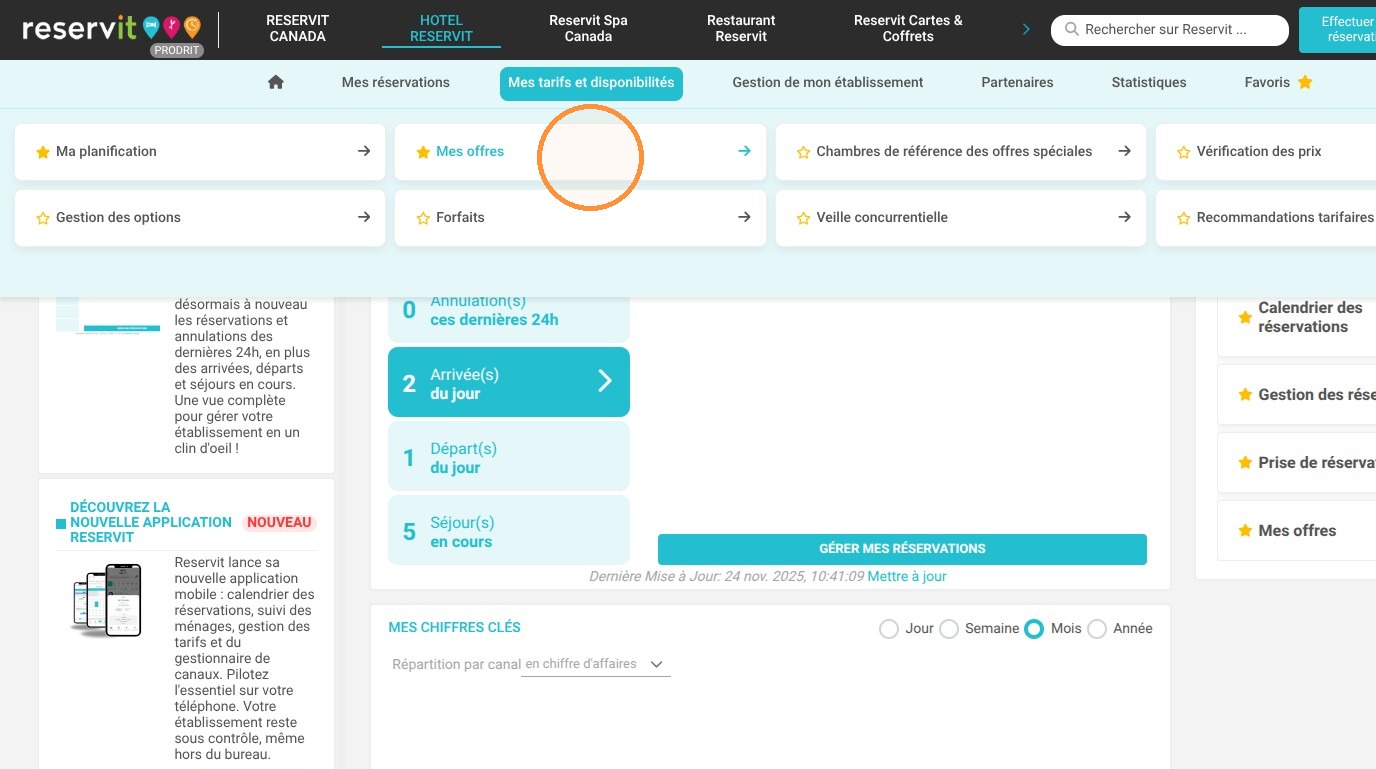Select the Semaine radio button

(949, 629)
